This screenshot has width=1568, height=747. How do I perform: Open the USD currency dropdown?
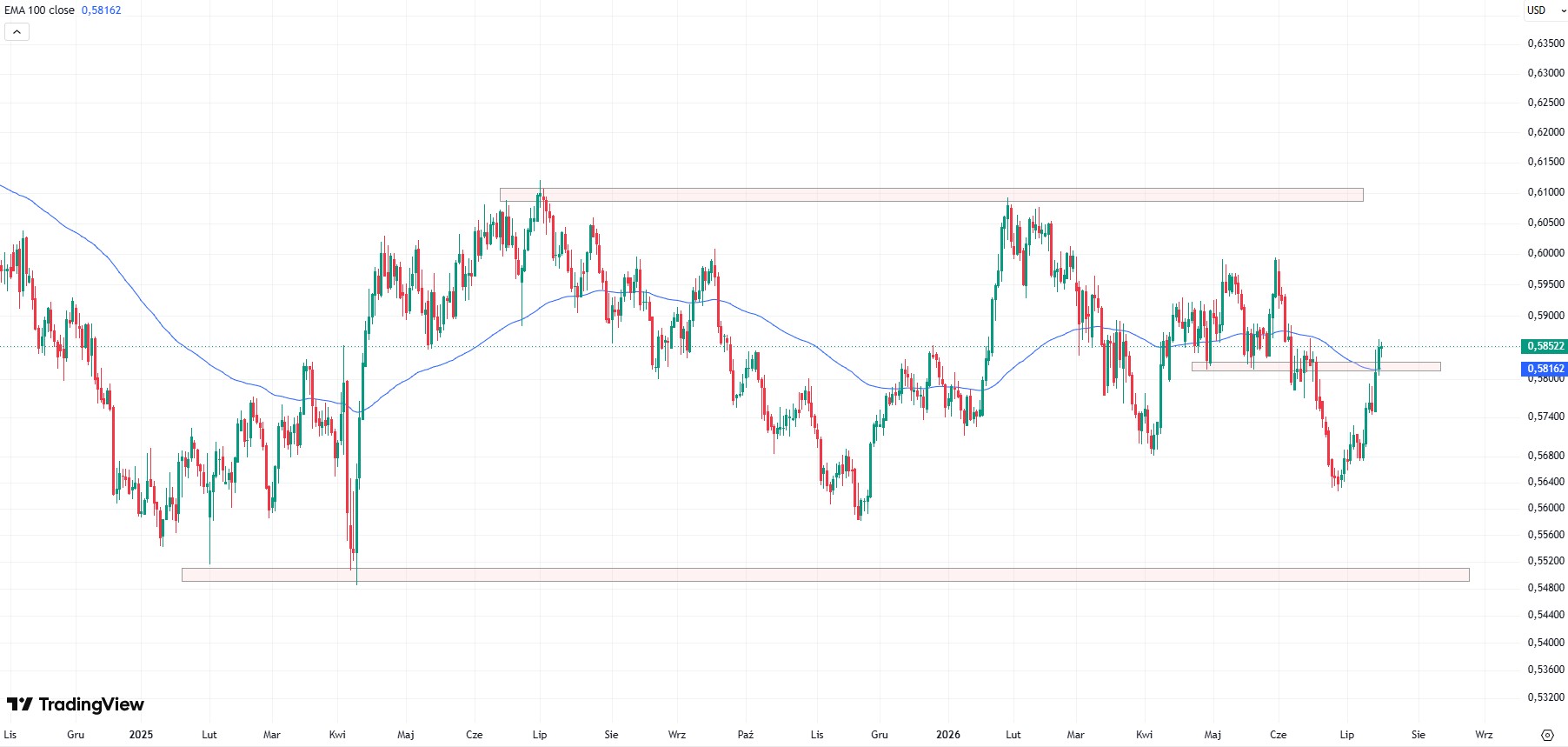pos(1546,10)
